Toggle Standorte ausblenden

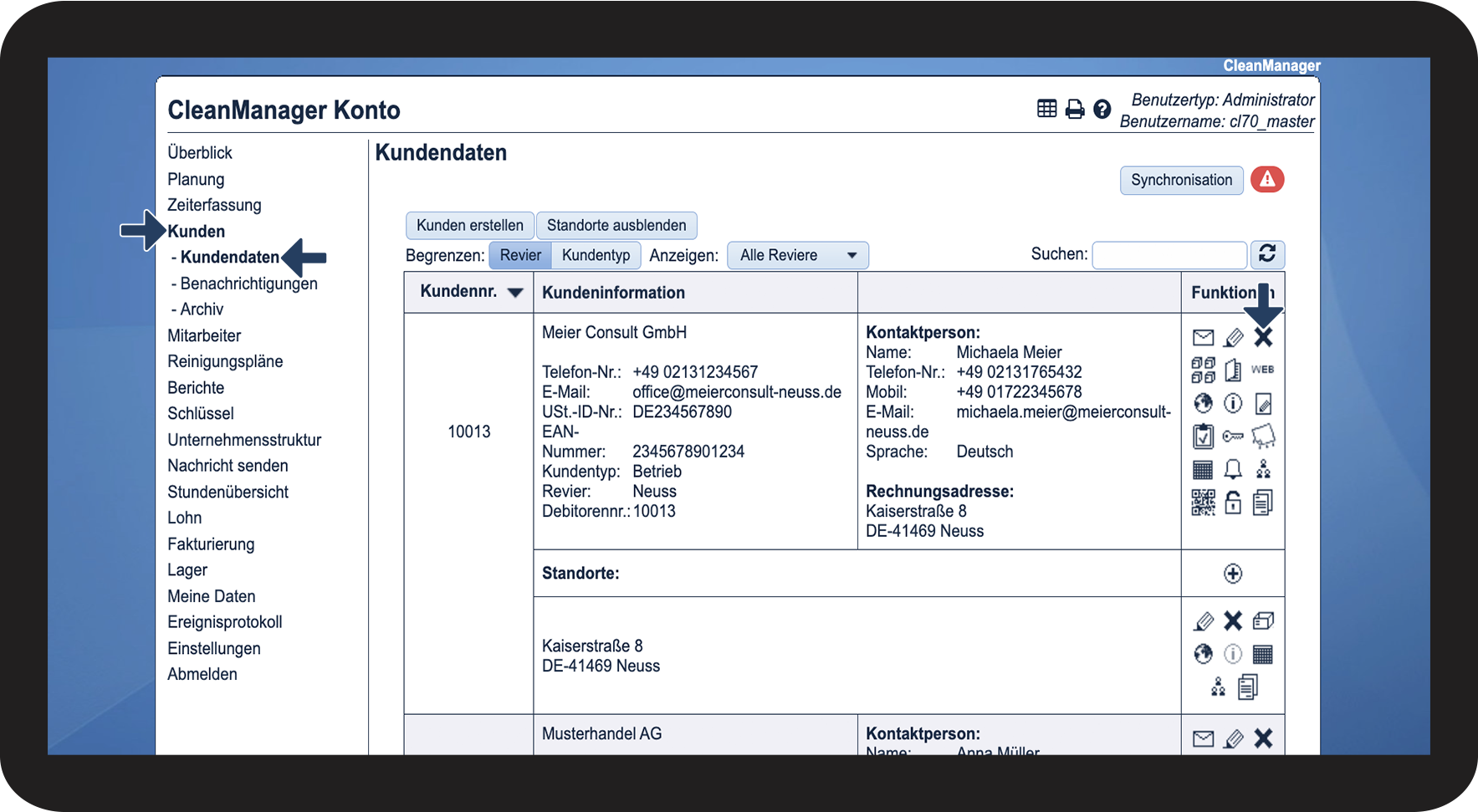coord(616,226)
